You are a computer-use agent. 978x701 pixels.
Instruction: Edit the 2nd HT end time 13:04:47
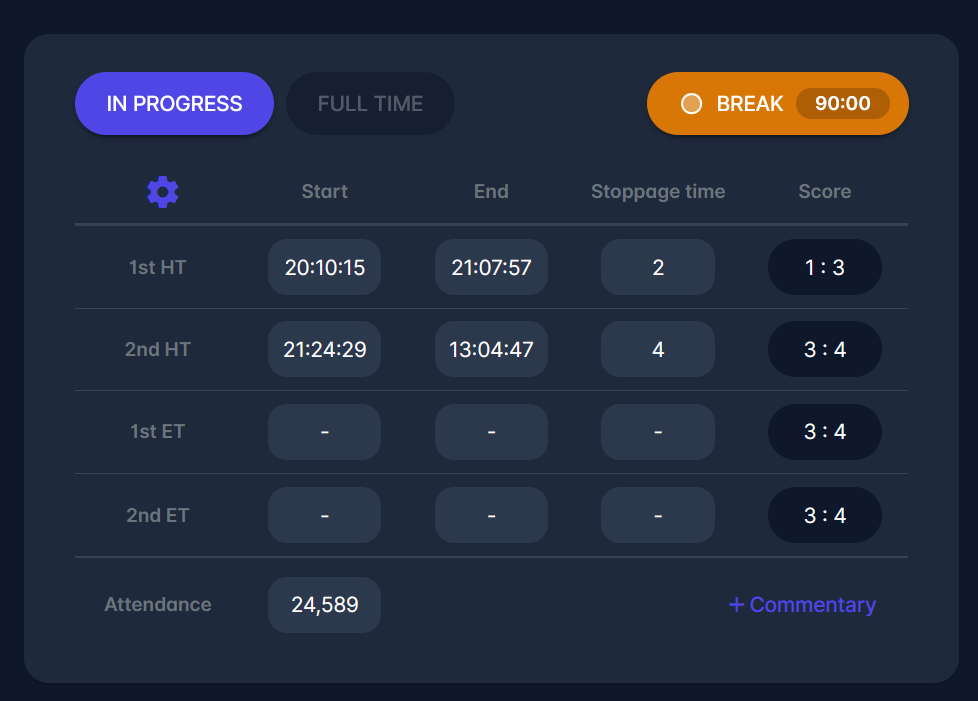click(x=491, y=350)
